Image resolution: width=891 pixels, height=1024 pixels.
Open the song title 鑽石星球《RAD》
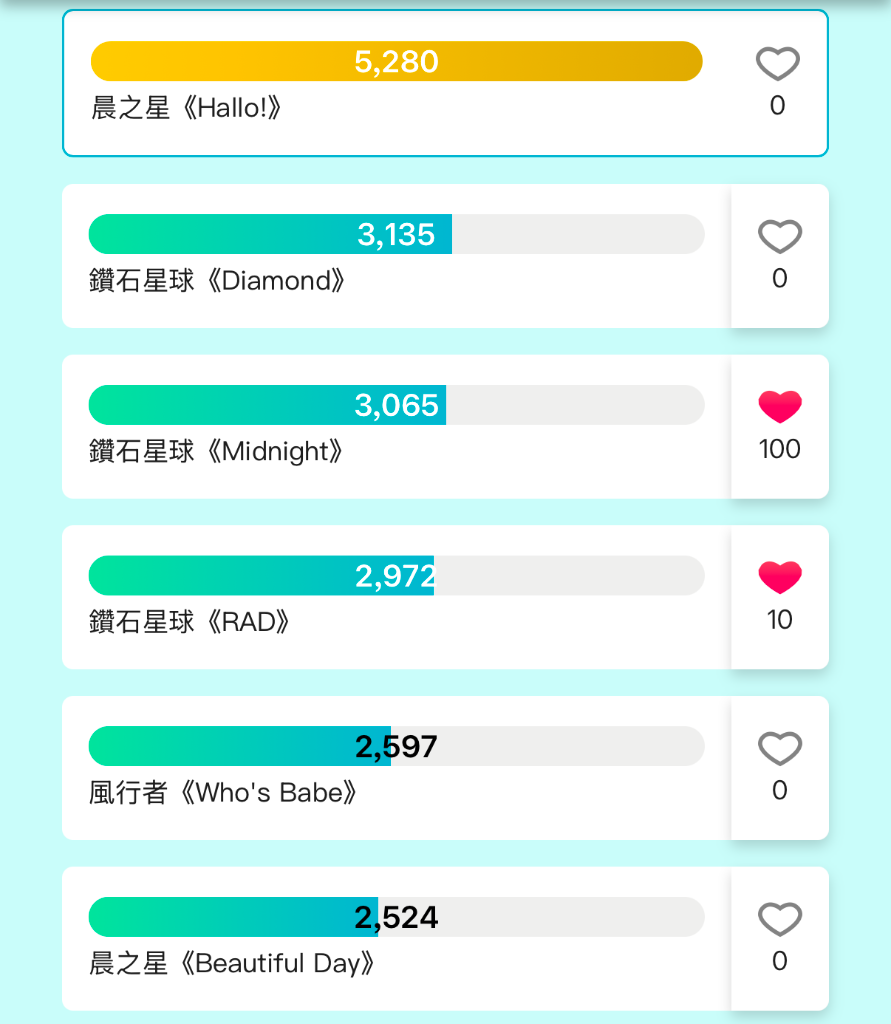click(189, 622)
